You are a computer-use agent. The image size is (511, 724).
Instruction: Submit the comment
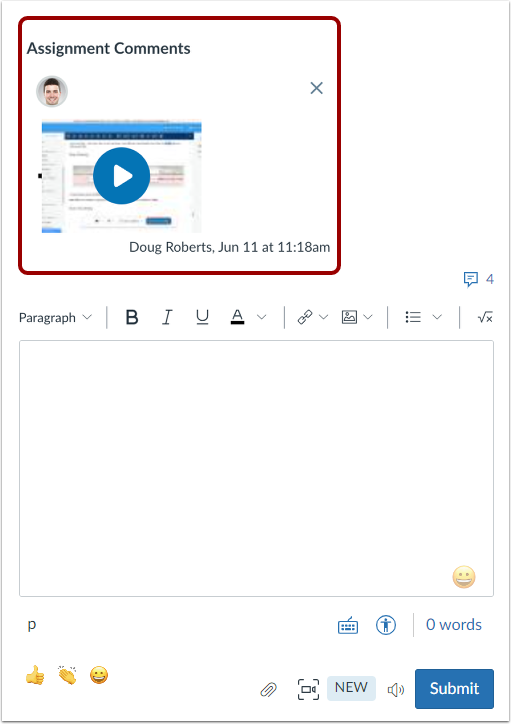click(x=454, y=688)
